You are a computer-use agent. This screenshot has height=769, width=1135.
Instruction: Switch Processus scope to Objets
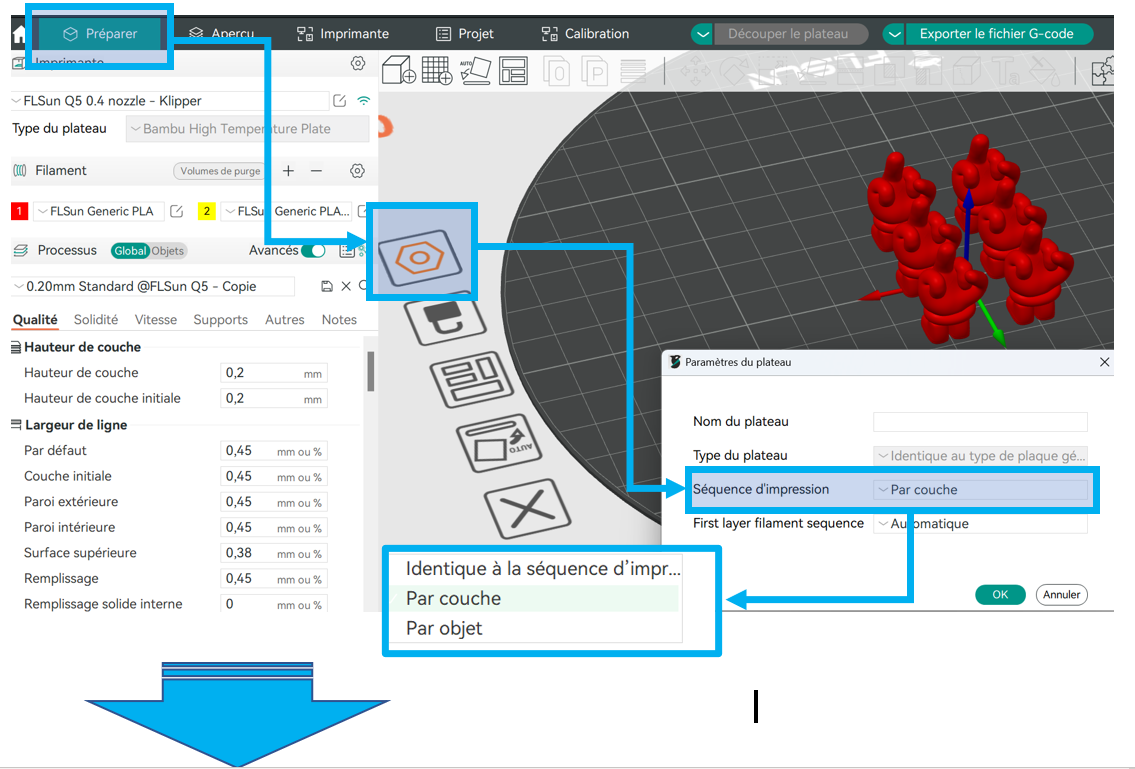point(168,251)
